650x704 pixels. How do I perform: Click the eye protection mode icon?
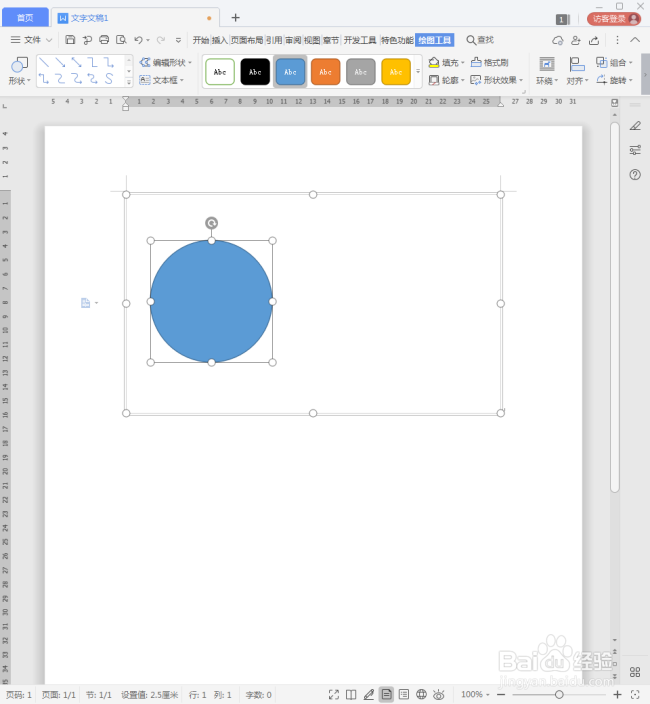click(x=439, y=695)
